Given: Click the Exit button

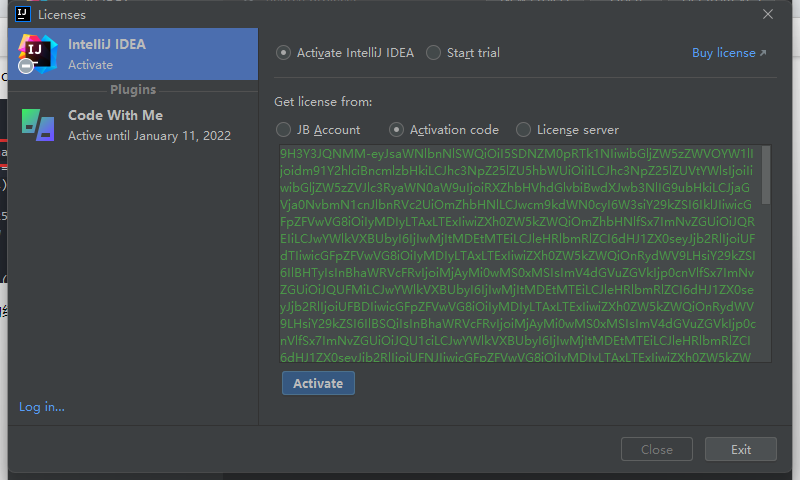Looking at the screenshot, I should [x=740, y=449].
